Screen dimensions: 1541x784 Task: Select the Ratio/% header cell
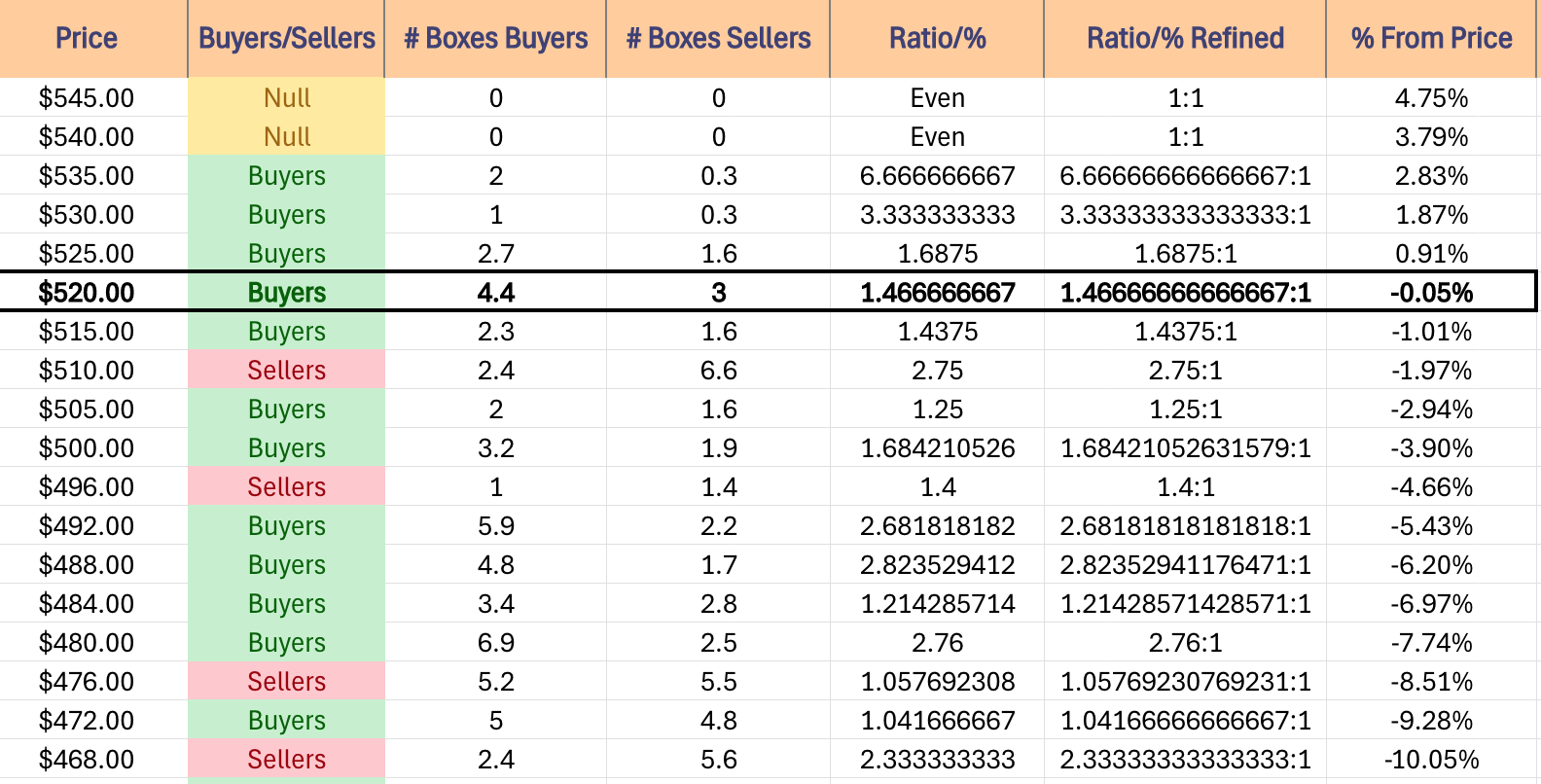pyautogui.click(x=937, y=39)
